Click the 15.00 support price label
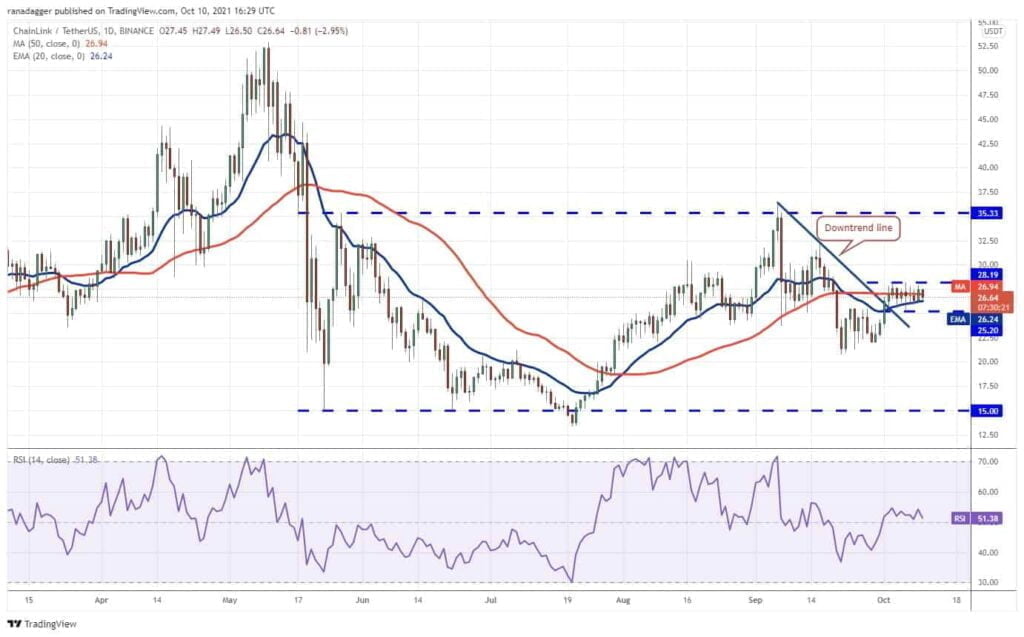The width and height of the screenshot is (1024, 637). [987, 411]
